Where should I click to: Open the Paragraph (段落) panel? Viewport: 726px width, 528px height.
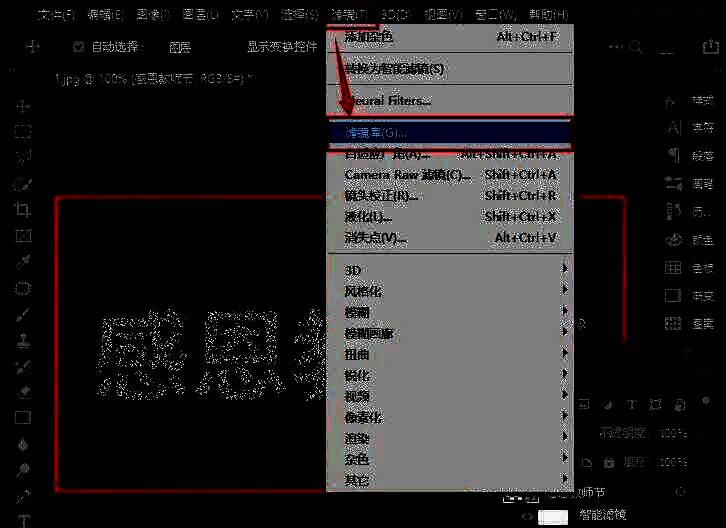(689, 156)
